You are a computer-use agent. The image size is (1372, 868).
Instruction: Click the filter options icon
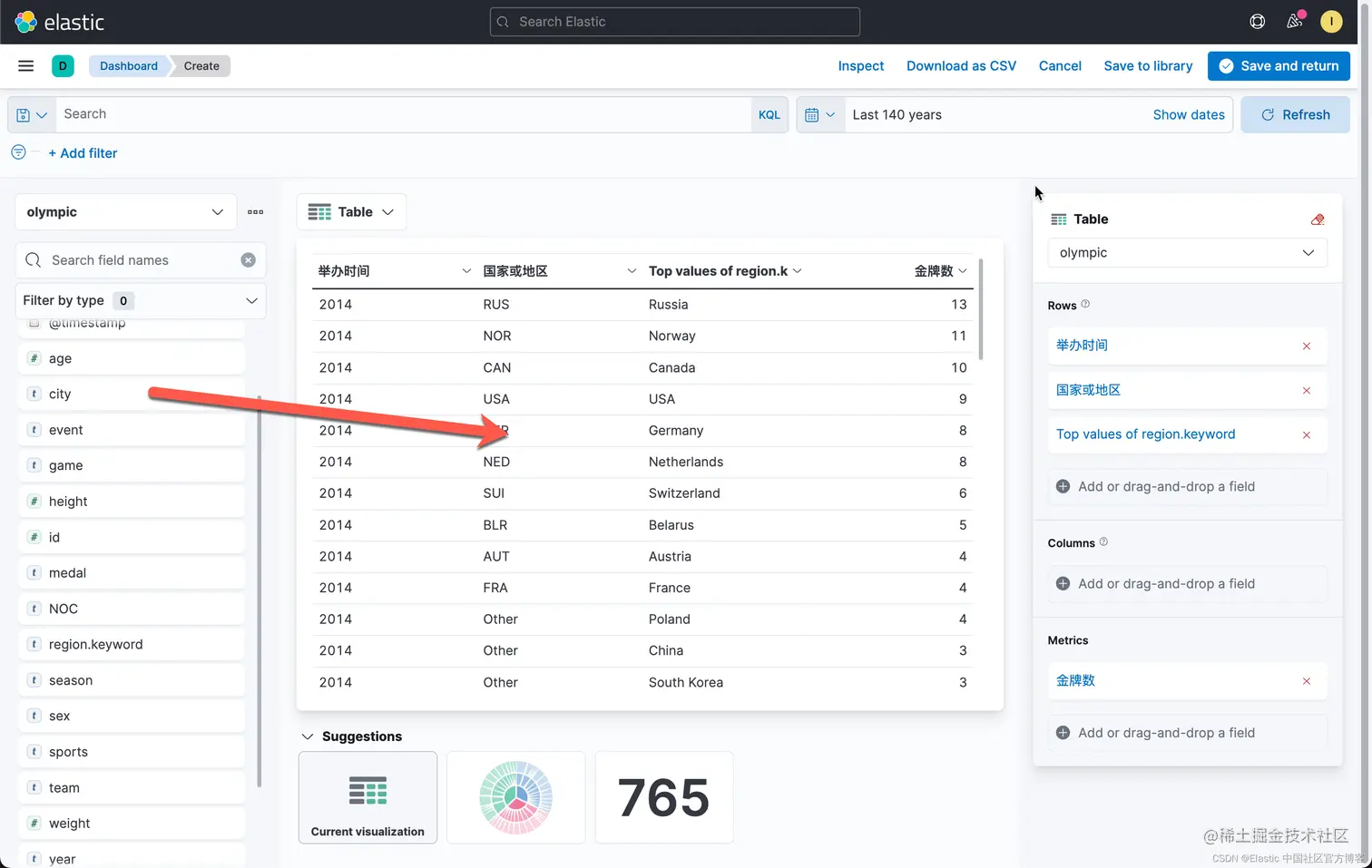(x=18, y=152)
